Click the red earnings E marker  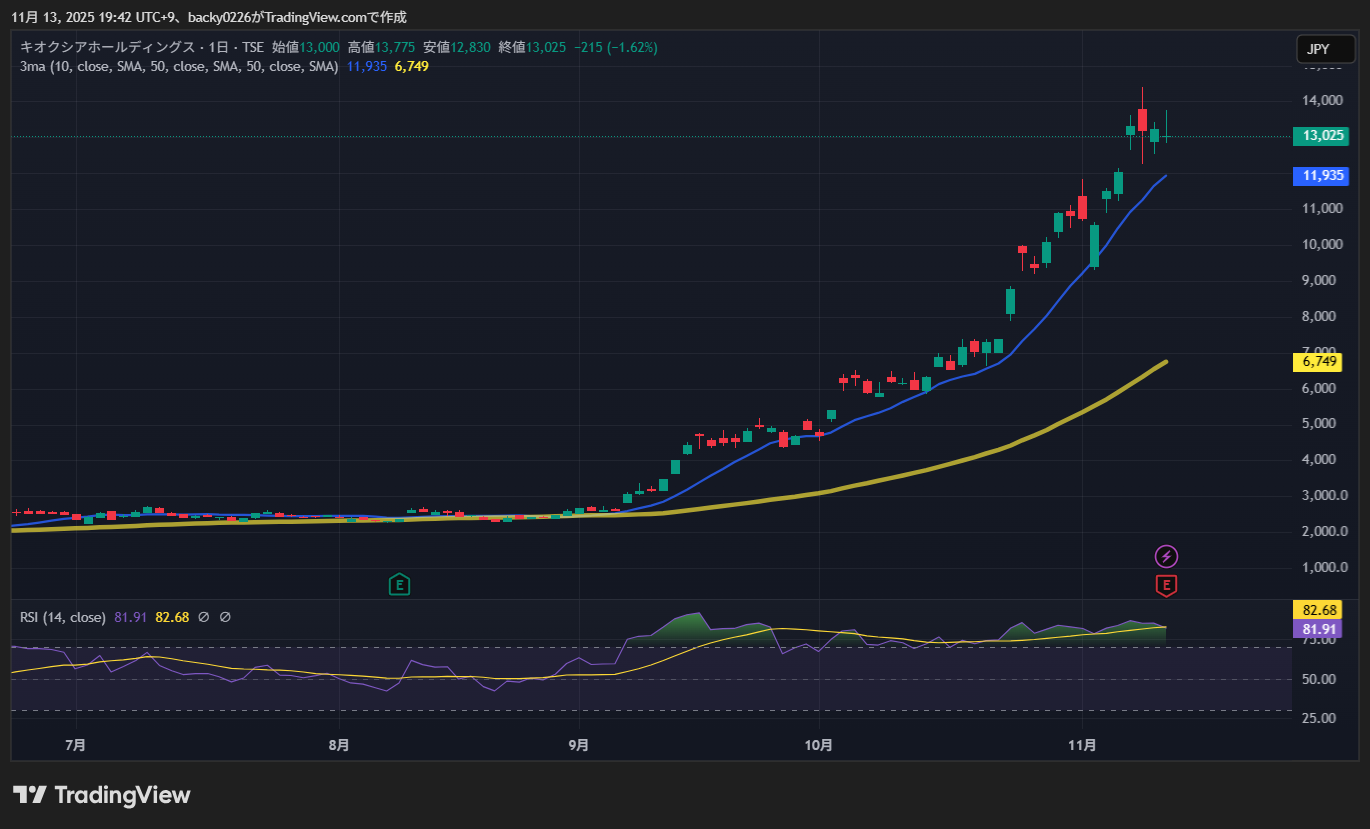[1166, 585]
